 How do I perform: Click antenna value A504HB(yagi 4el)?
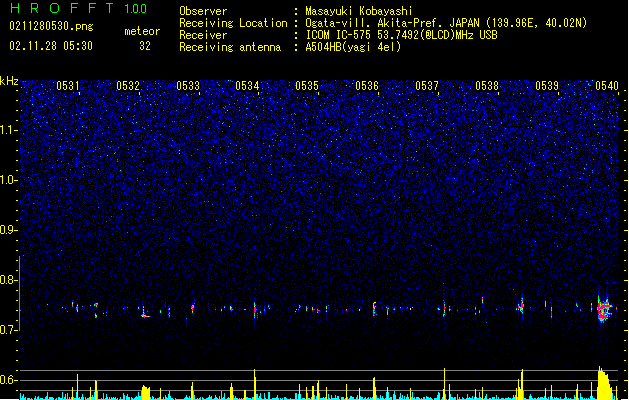(x=353, y=47)
